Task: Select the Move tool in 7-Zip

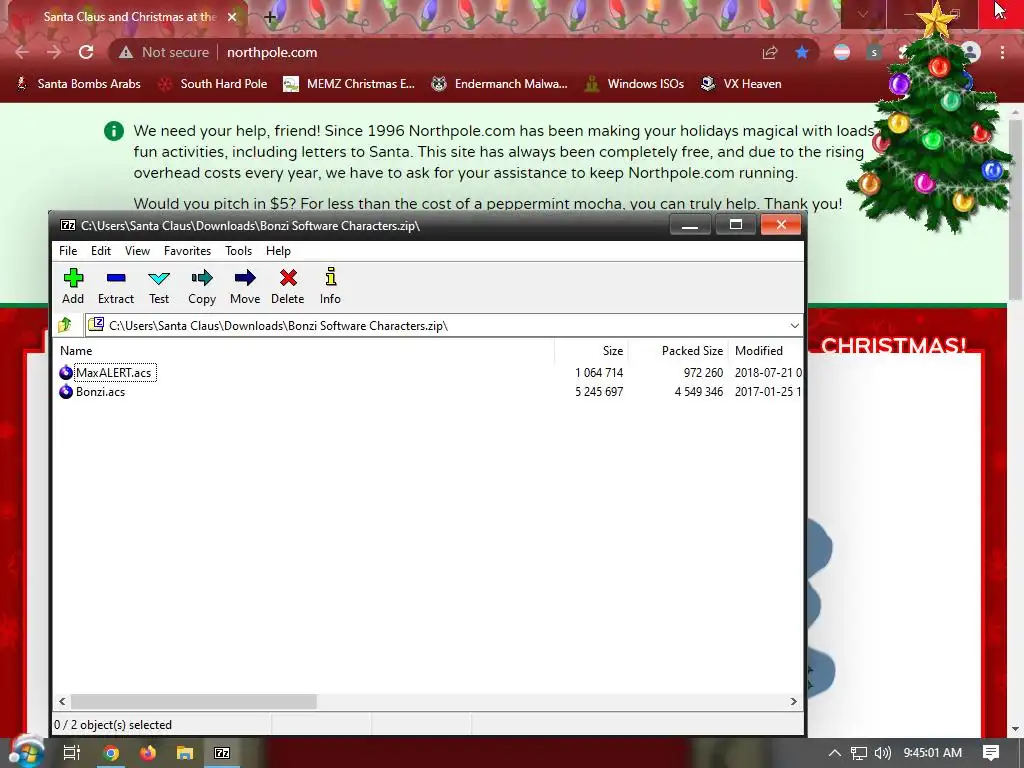Action: pos(245,286)
